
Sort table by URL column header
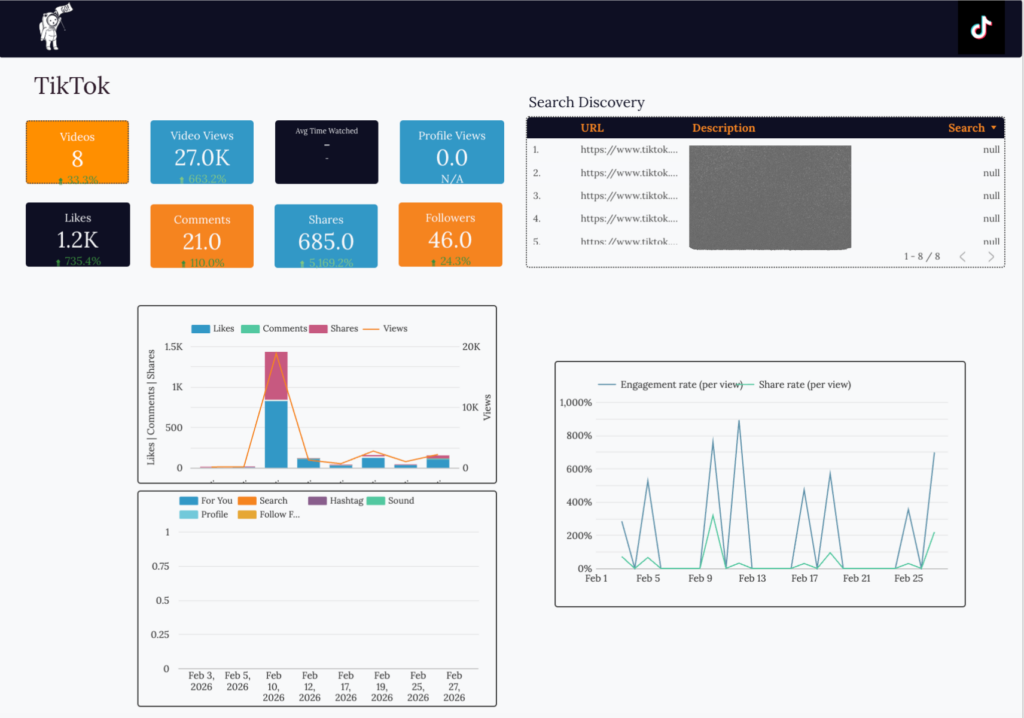(592, 128)
